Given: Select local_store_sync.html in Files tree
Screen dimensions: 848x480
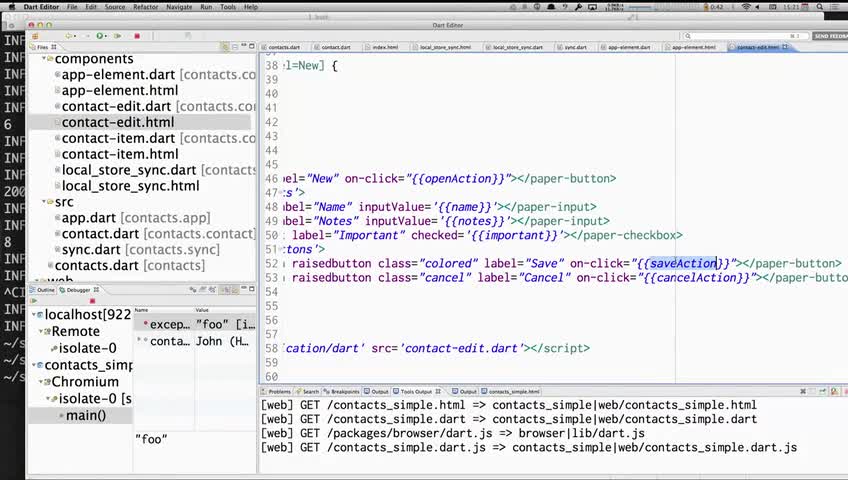Looking at the screenshot, I should pyautogui.click(x=130, y=186).
